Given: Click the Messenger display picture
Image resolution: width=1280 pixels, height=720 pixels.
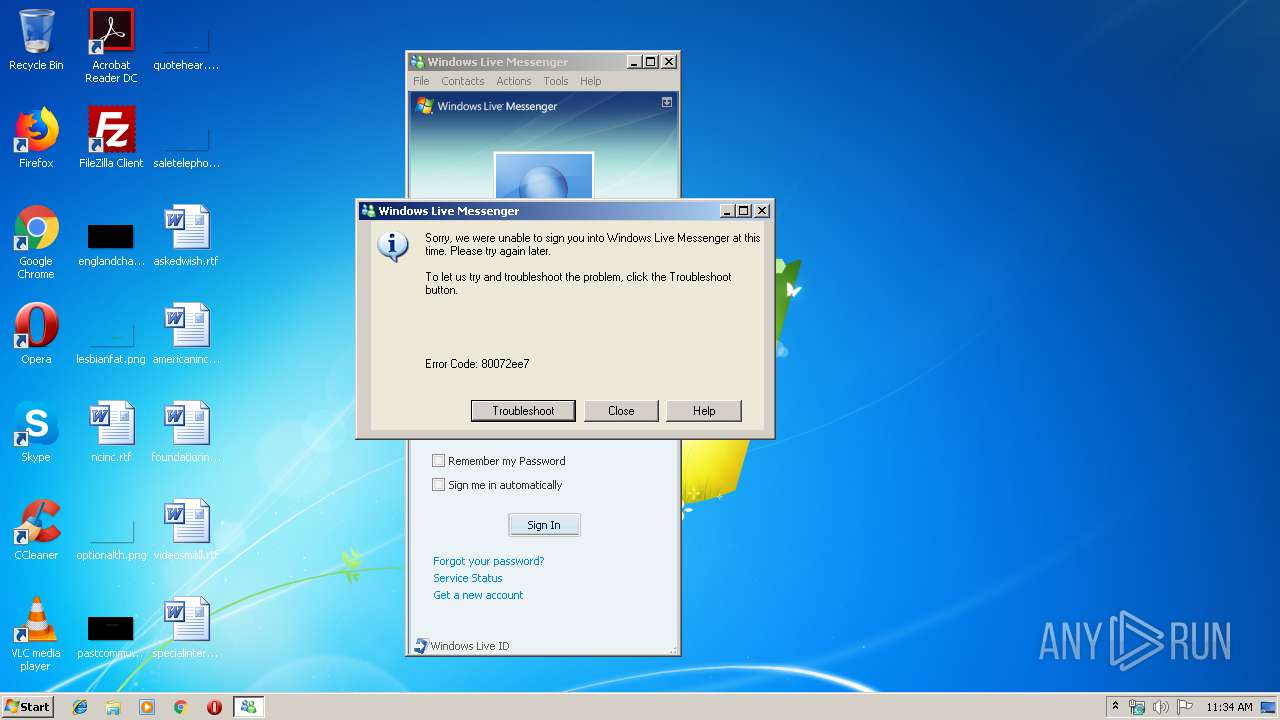Looking at the screenshot, I should (x=544, y=176).
